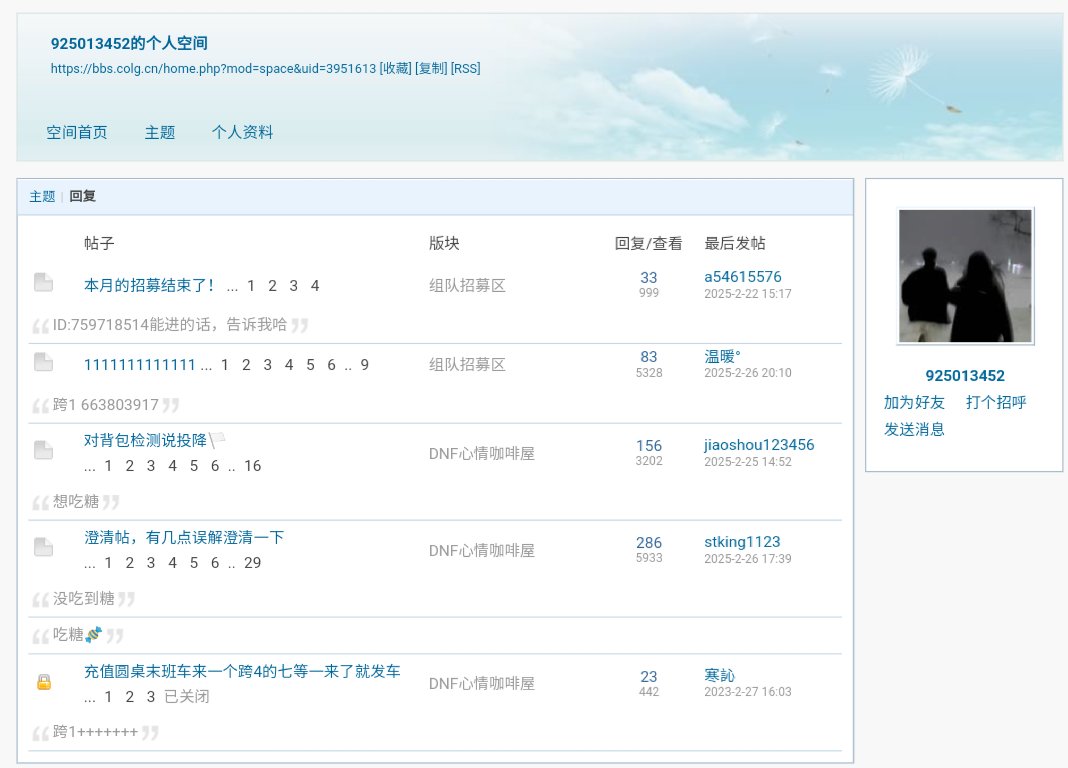Click the space URL link

click(x=213, y=68)
